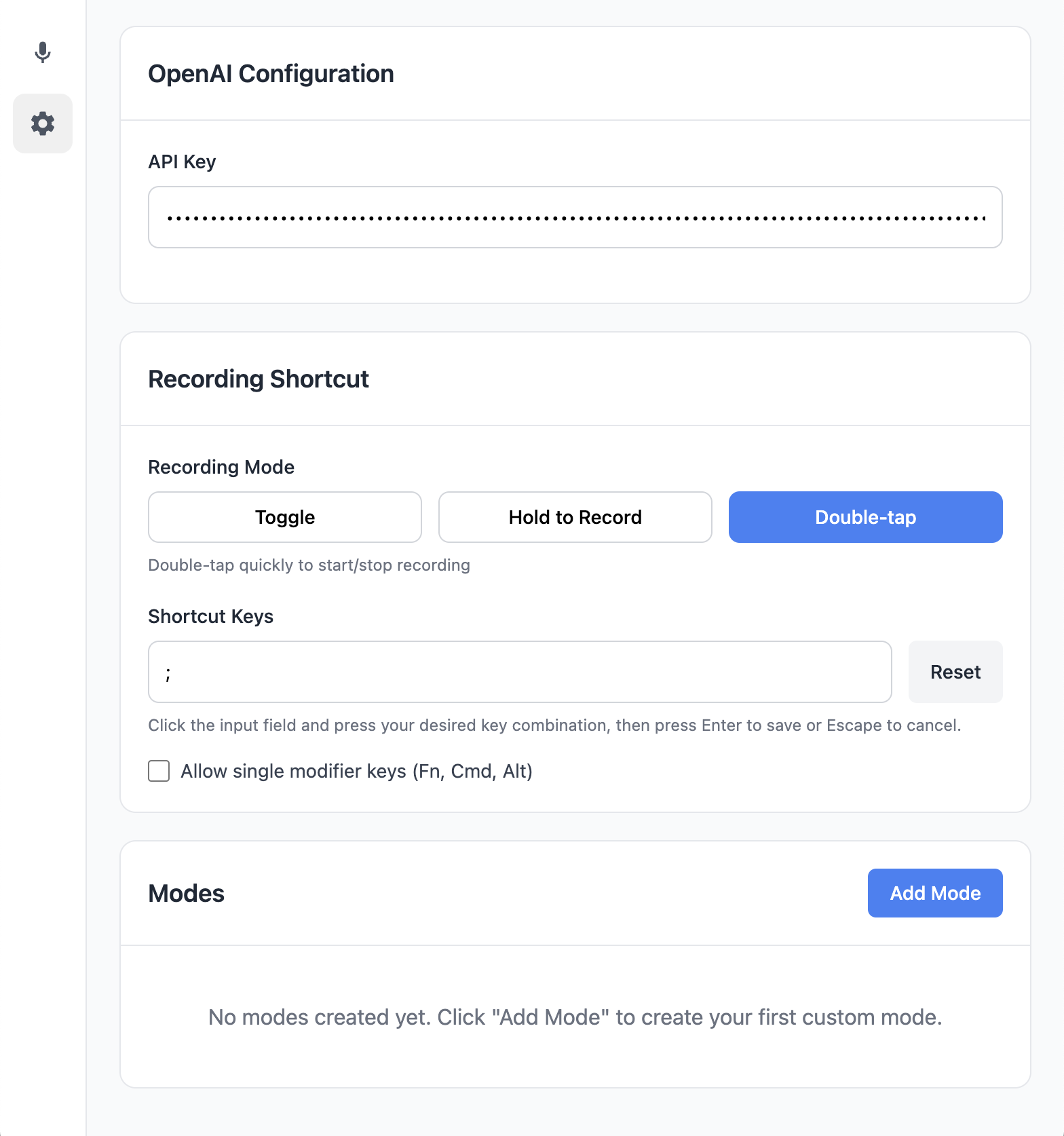Switch to Hold to Record mode

[574, 516]
